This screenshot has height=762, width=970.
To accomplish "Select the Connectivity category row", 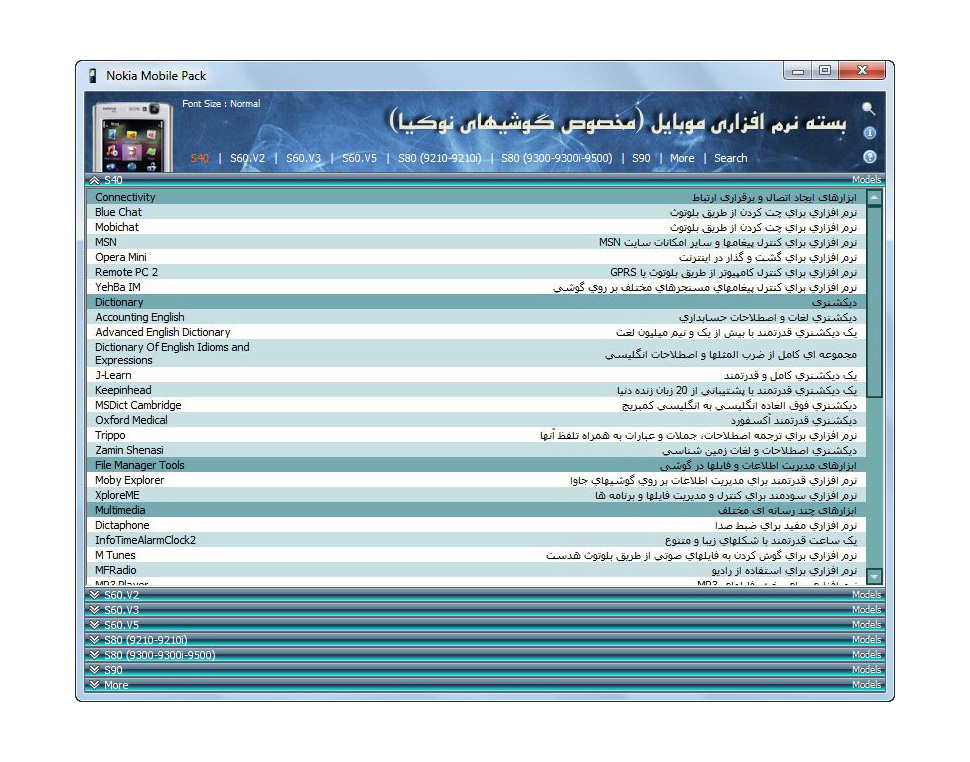I will (476, 197).
